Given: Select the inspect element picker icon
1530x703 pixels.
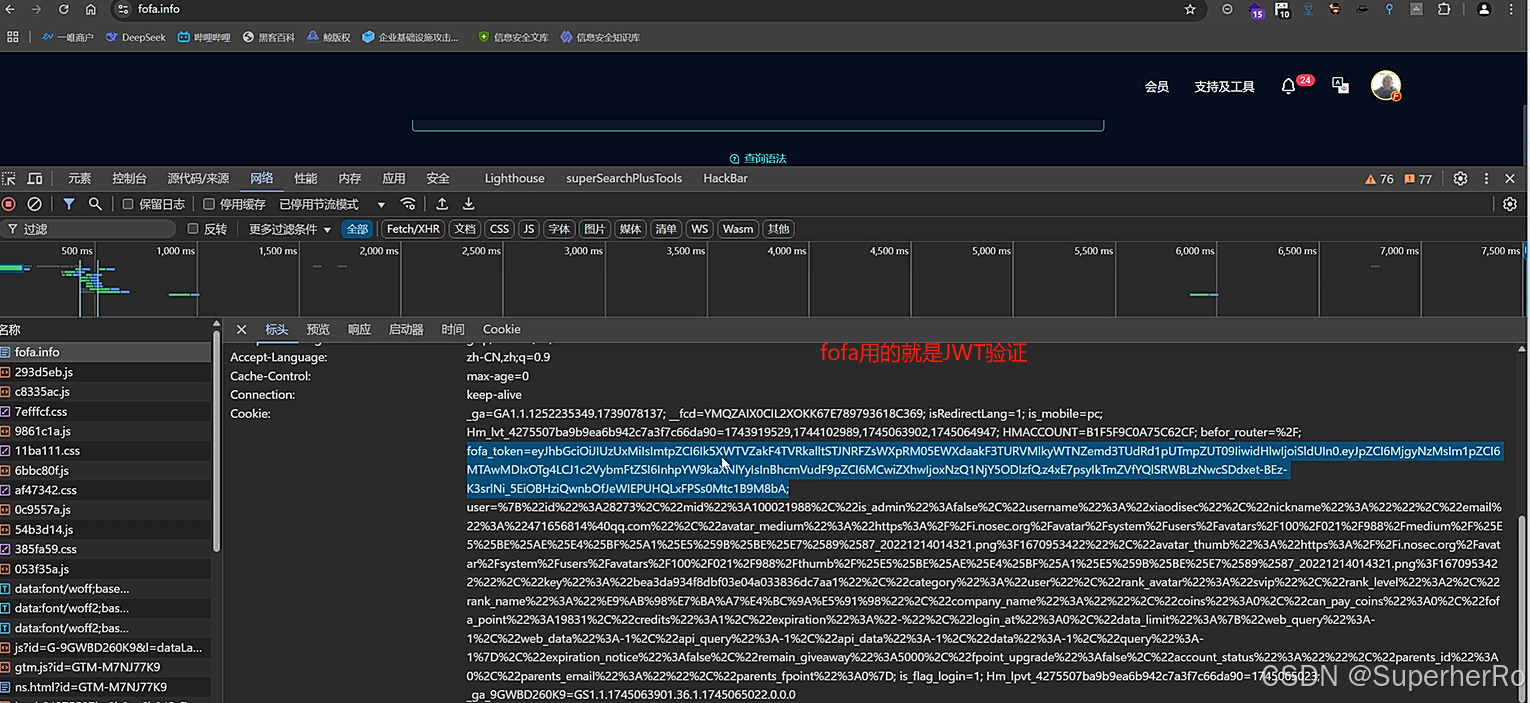Looking at the screenshot, I should (9, 179).
